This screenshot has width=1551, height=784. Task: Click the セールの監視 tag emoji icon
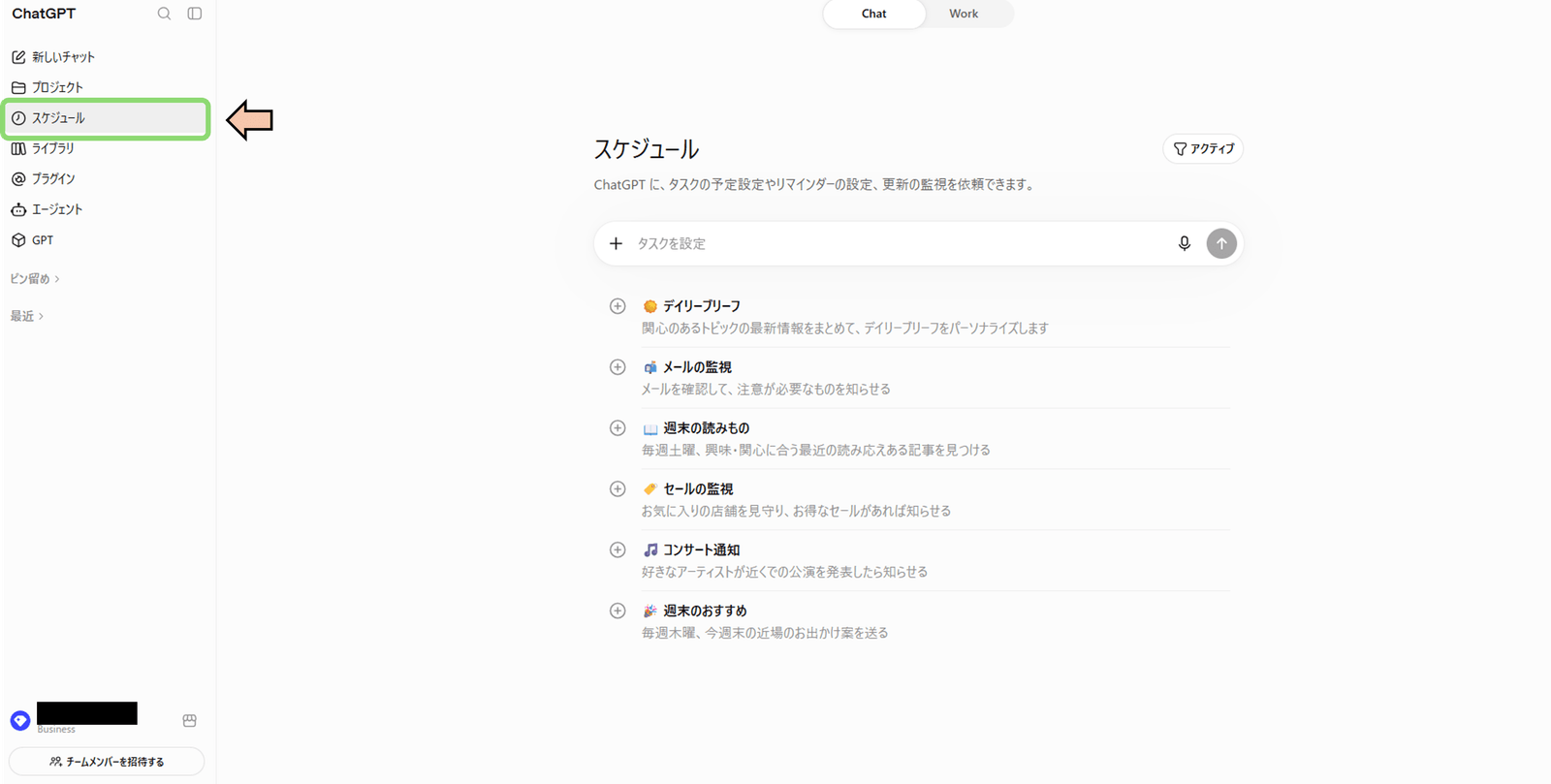pos(650,489)
